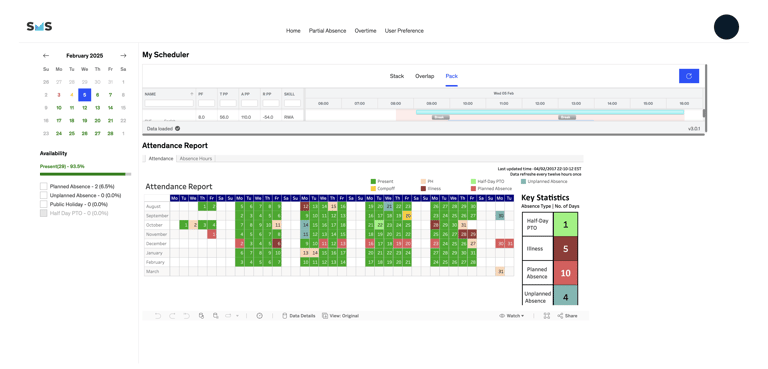Click the SMS logo
This screenshot has width=768, height=369.
(39, 26)
